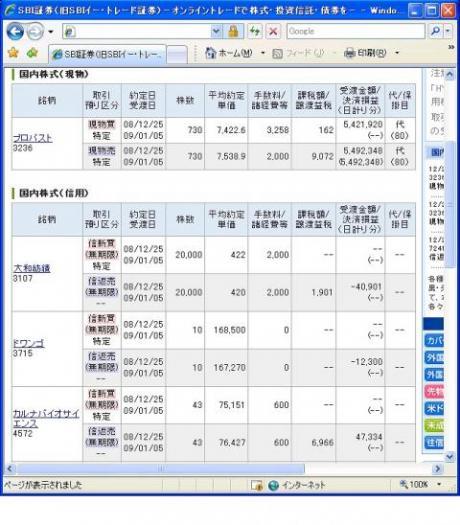Click the カバ sidebar banner button
Viewport: 460px width, 525px height.
point(434,341)
